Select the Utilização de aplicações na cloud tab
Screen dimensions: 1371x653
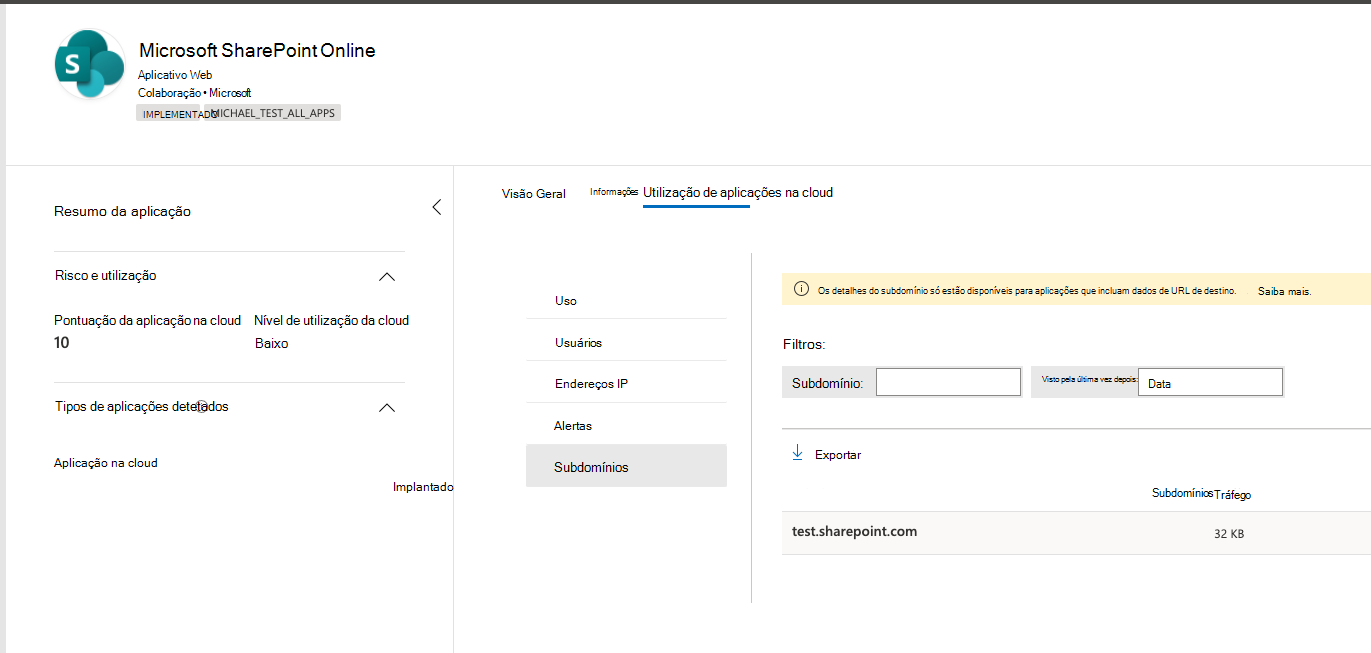click(737, 193)
